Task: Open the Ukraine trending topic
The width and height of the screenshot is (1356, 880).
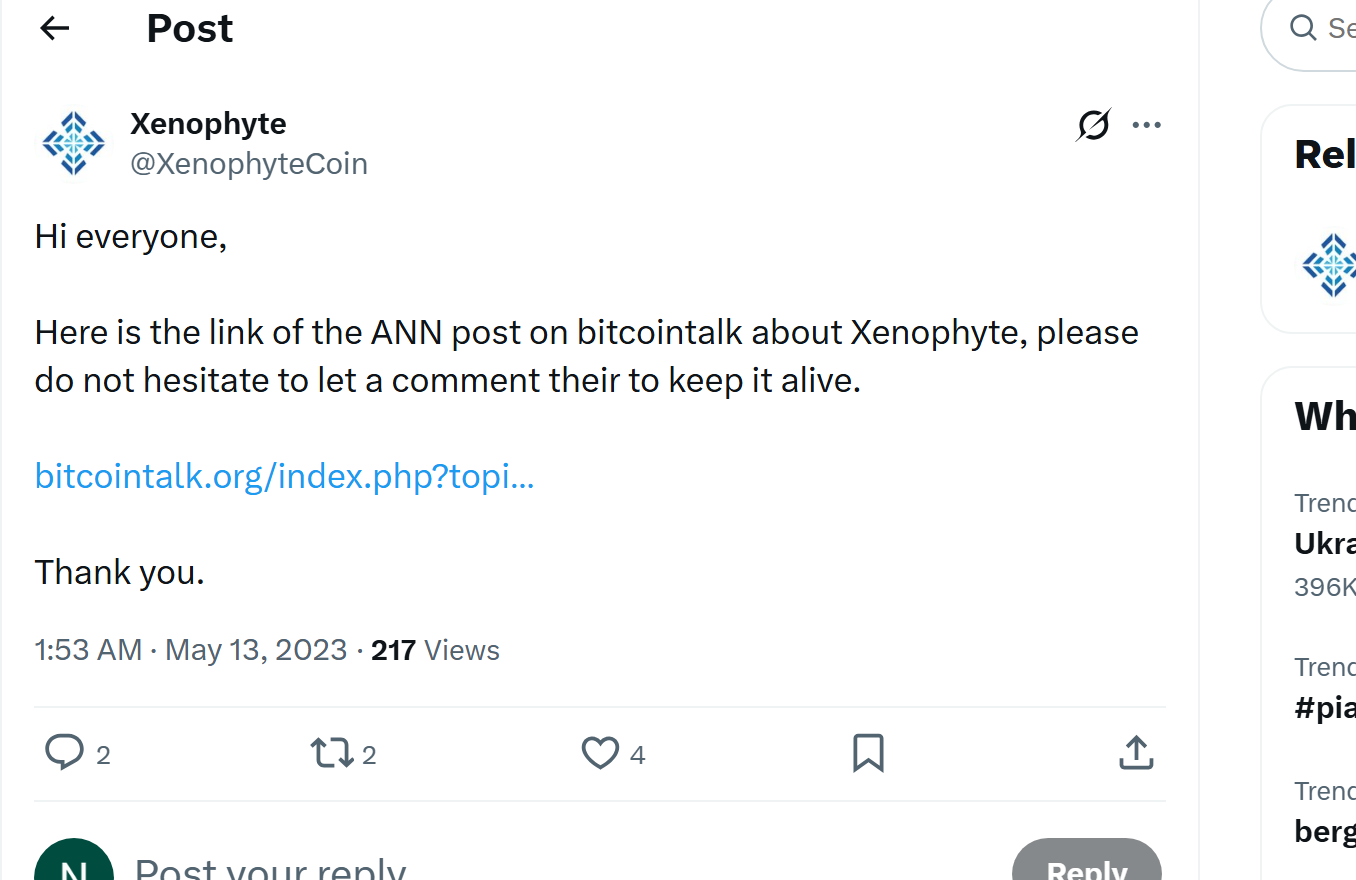Action: (x=1325, y=543)
